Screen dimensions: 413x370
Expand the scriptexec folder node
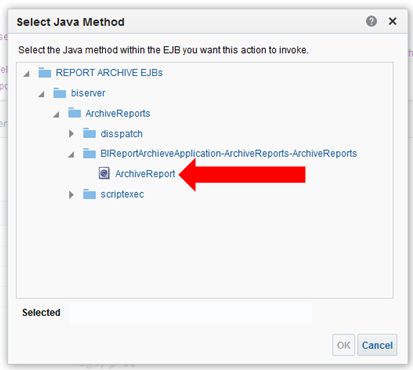pos(71,194)
